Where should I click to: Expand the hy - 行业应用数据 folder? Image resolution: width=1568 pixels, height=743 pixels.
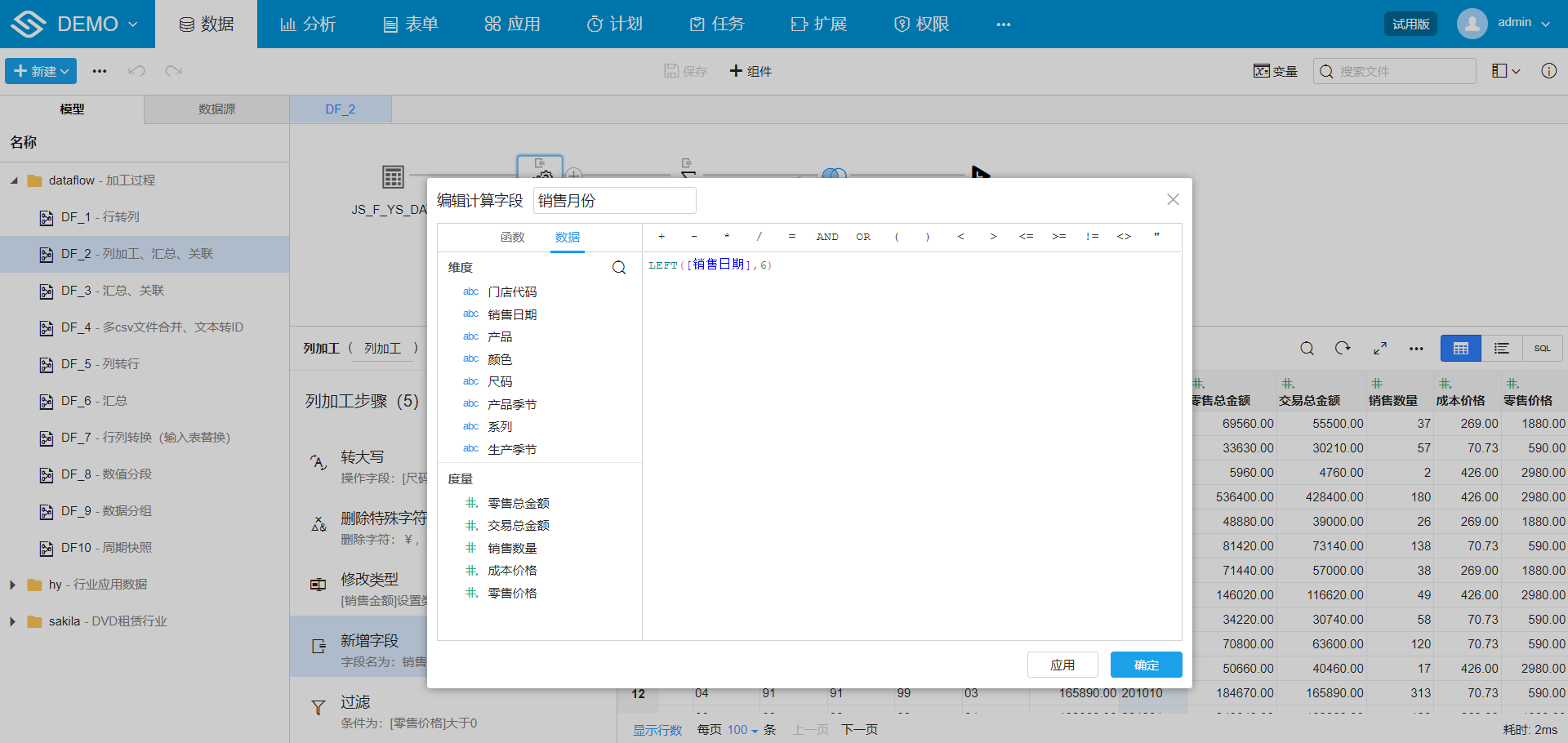coord(13,585)
